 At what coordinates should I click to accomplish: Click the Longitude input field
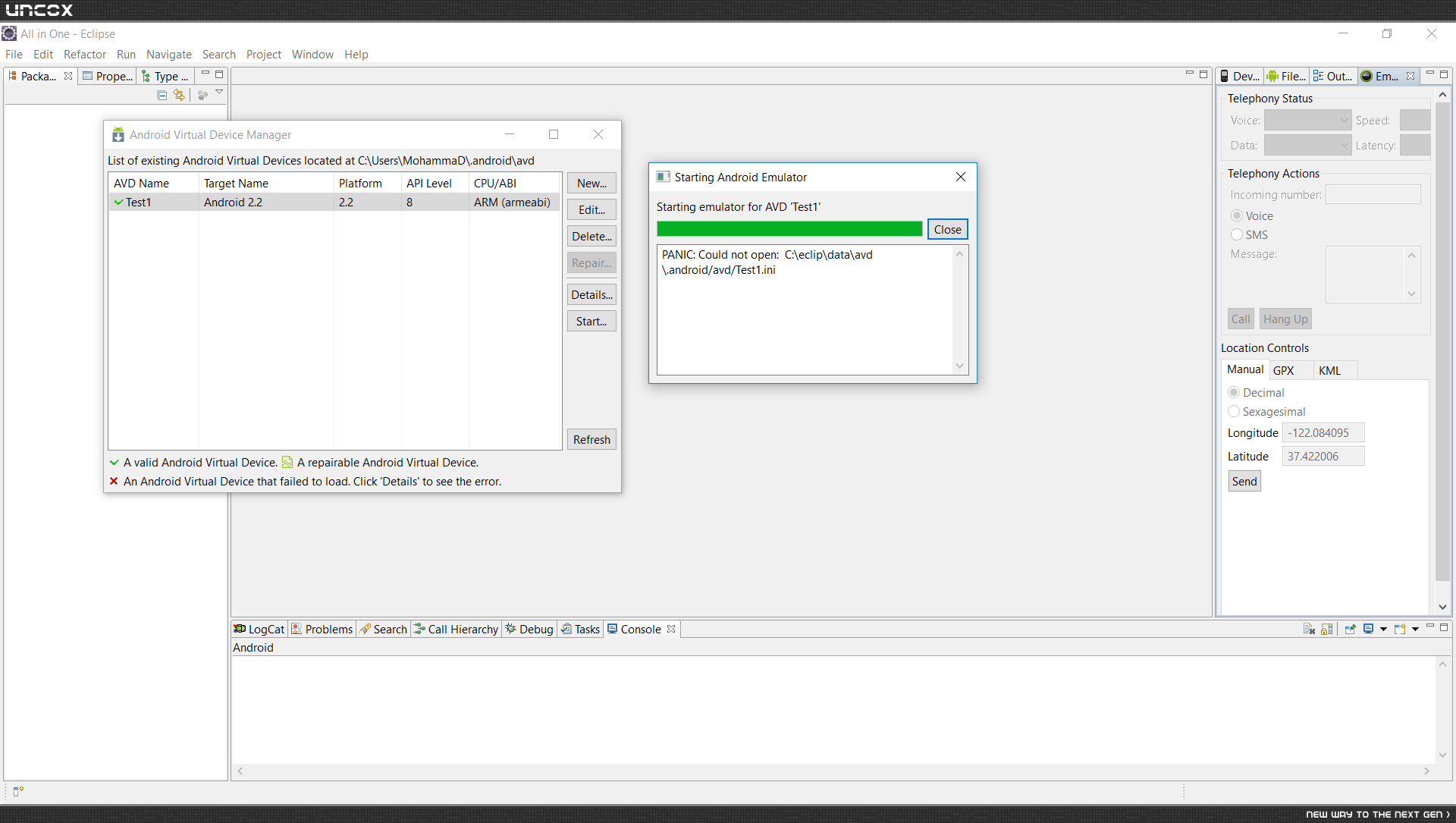[x=1323, y=432]
